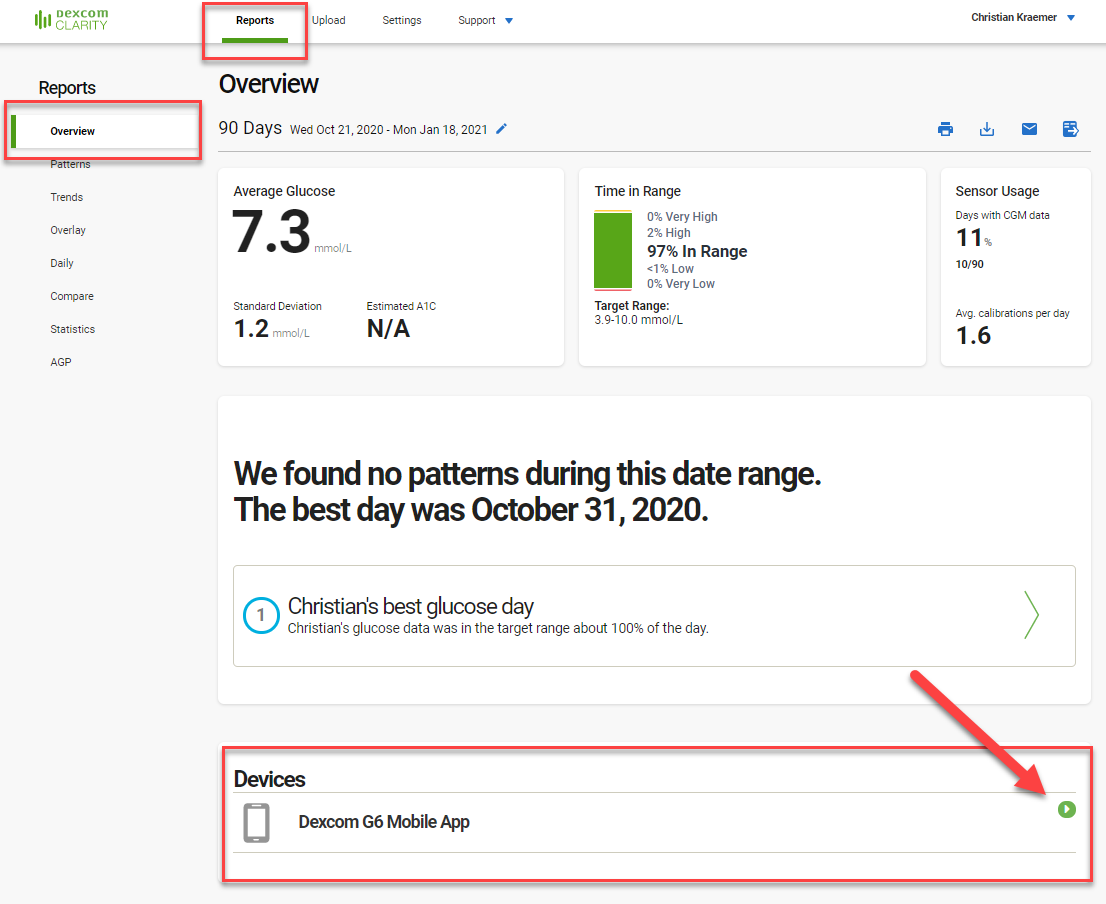
Task: Click the Estimated A1C N/A value
Action: 388,329
